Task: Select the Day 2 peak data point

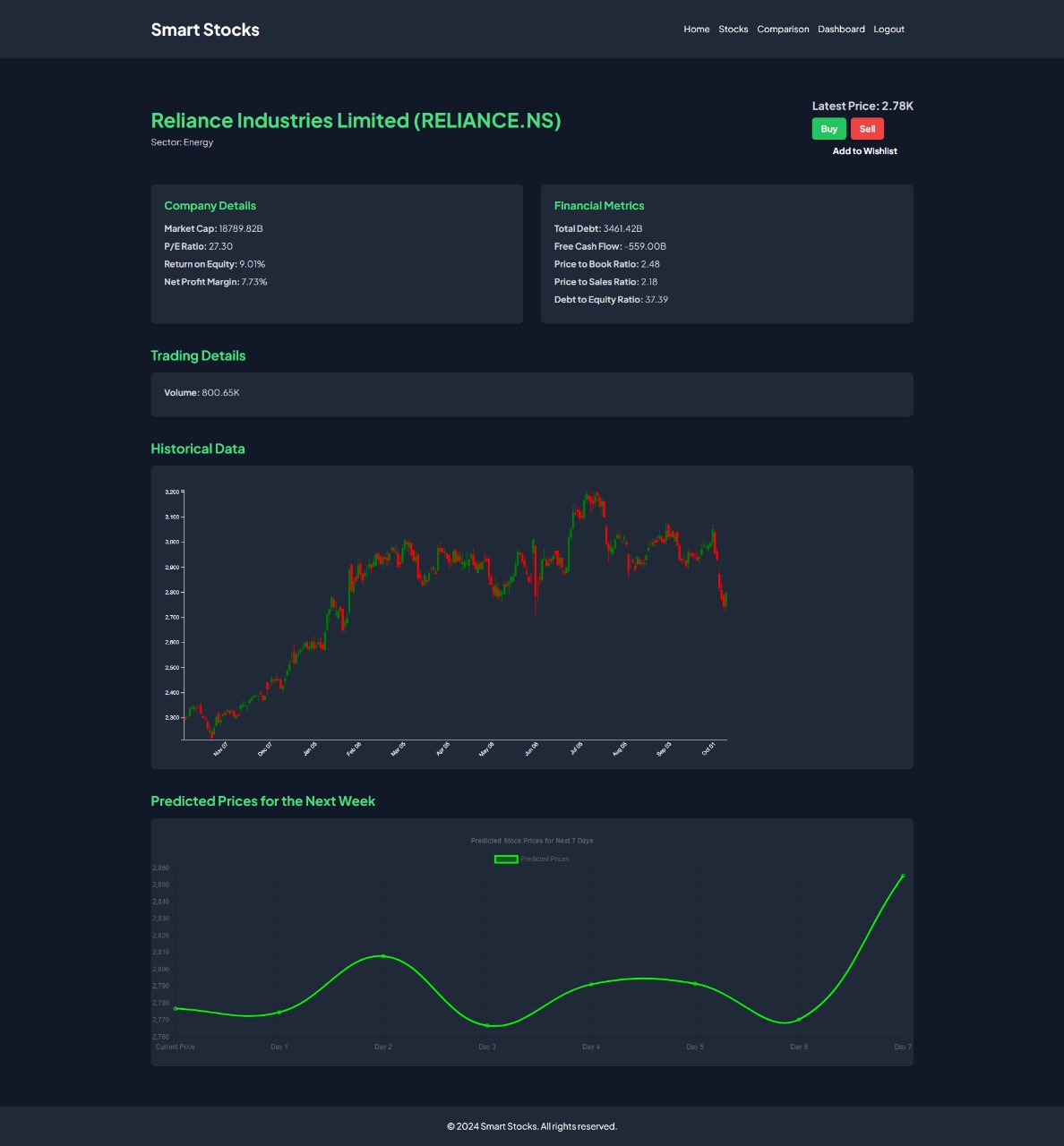Action: pyautogui.click(x=383, y=956)
